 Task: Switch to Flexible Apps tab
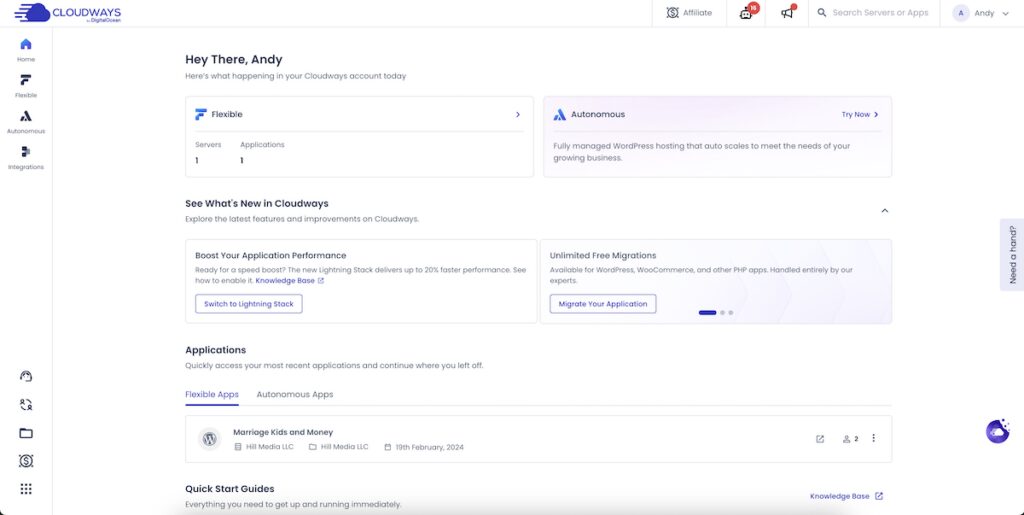212,394
